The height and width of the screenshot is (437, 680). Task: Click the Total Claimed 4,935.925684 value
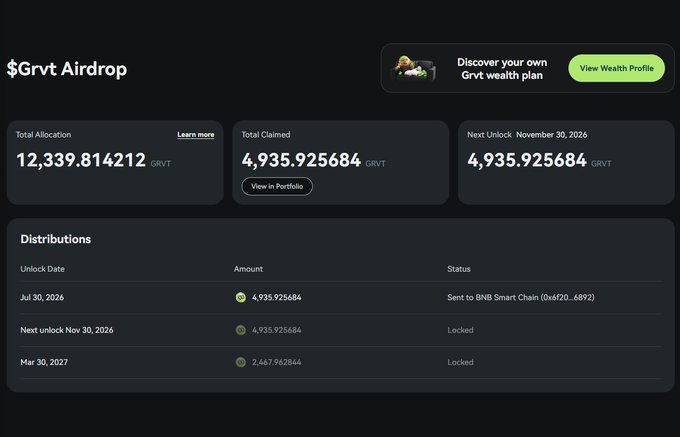click(301, 160)
